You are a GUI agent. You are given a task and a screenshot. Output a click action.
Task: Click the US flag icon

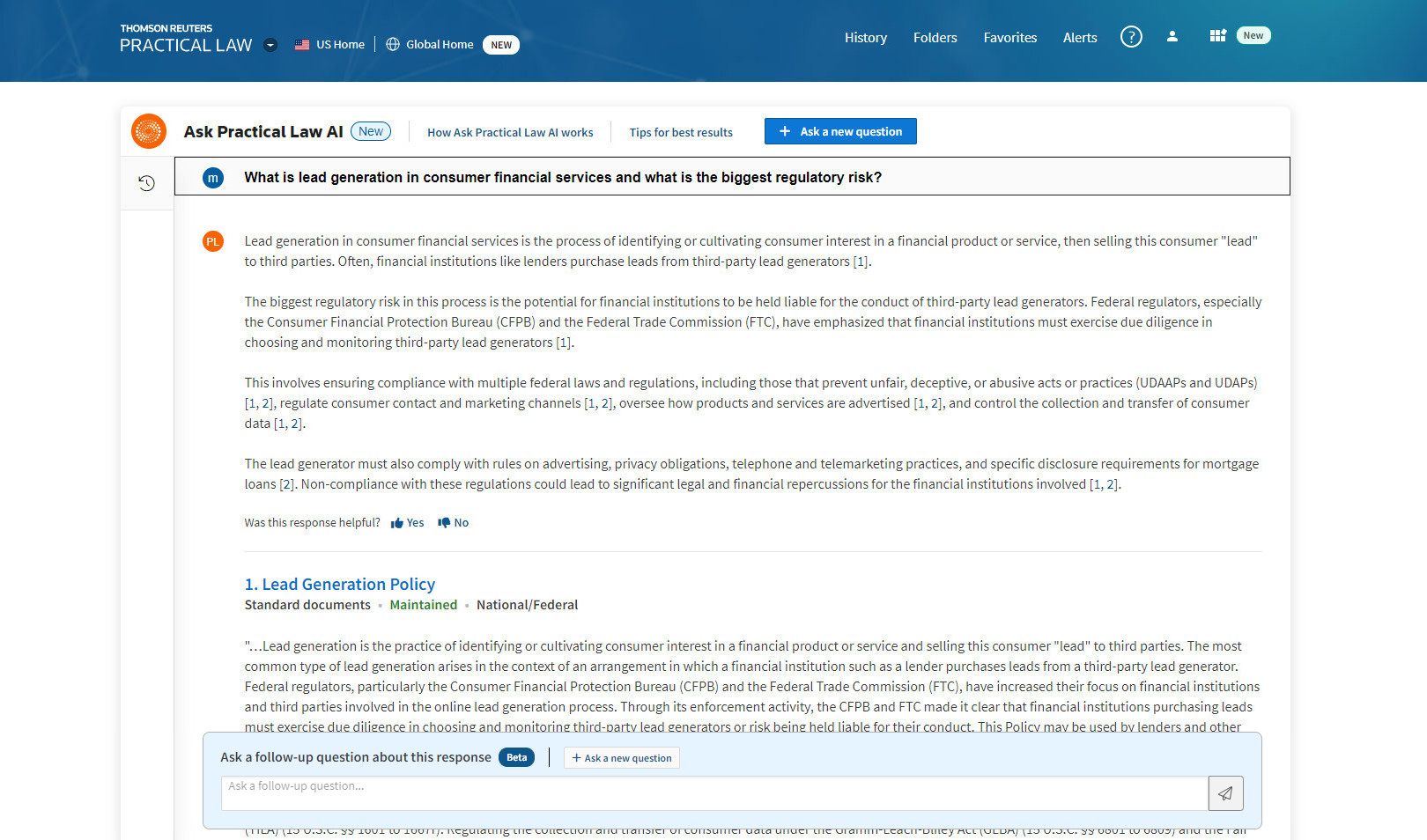pyautogui.click(x=302, y=45)
